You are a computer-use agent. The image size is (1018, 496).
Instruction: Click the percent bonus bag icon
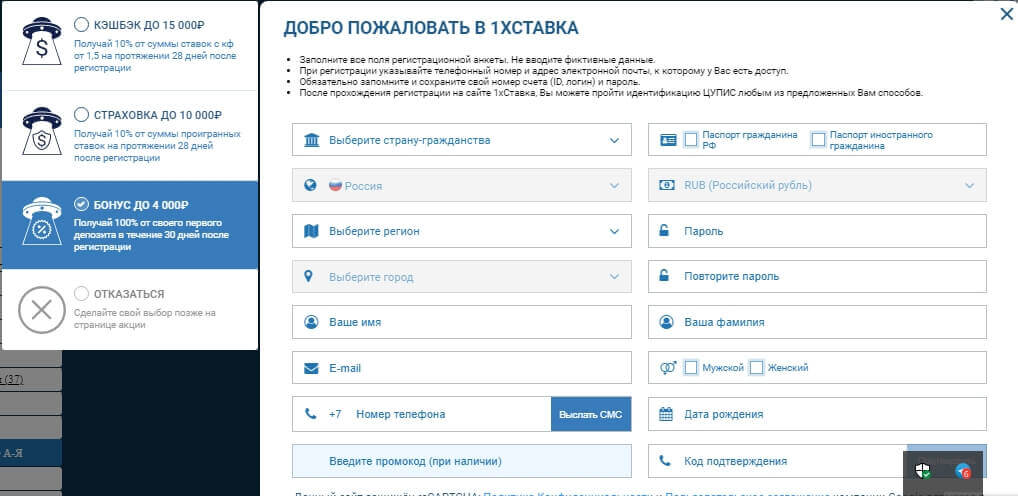(42, 221)
